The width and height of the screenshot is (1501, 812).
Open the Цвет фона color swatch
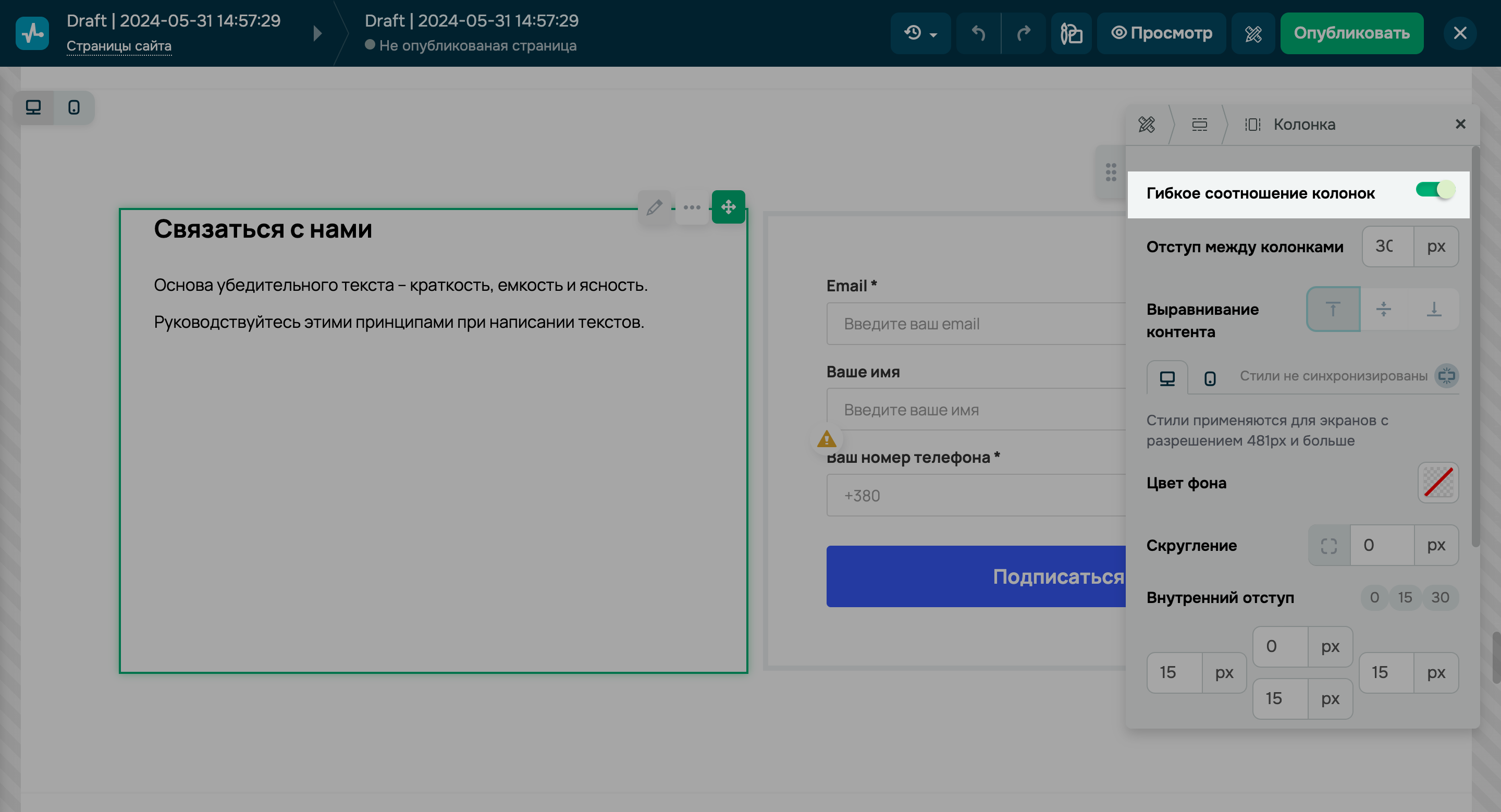(1437, 482)
